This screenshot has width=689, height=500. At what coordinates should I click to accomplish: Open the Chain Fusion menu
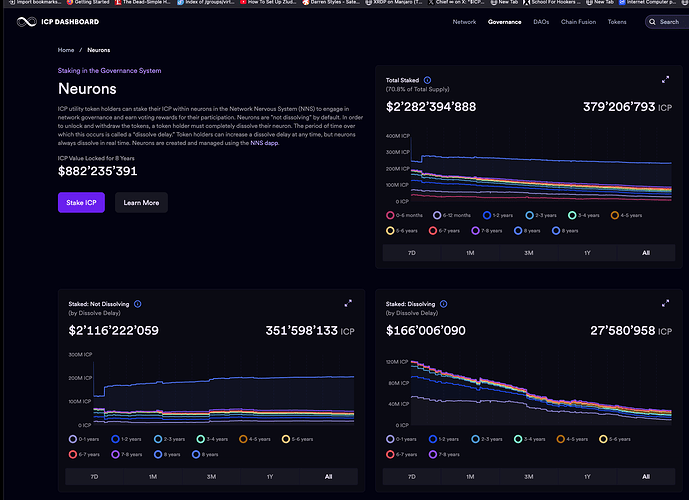[578, 22]
